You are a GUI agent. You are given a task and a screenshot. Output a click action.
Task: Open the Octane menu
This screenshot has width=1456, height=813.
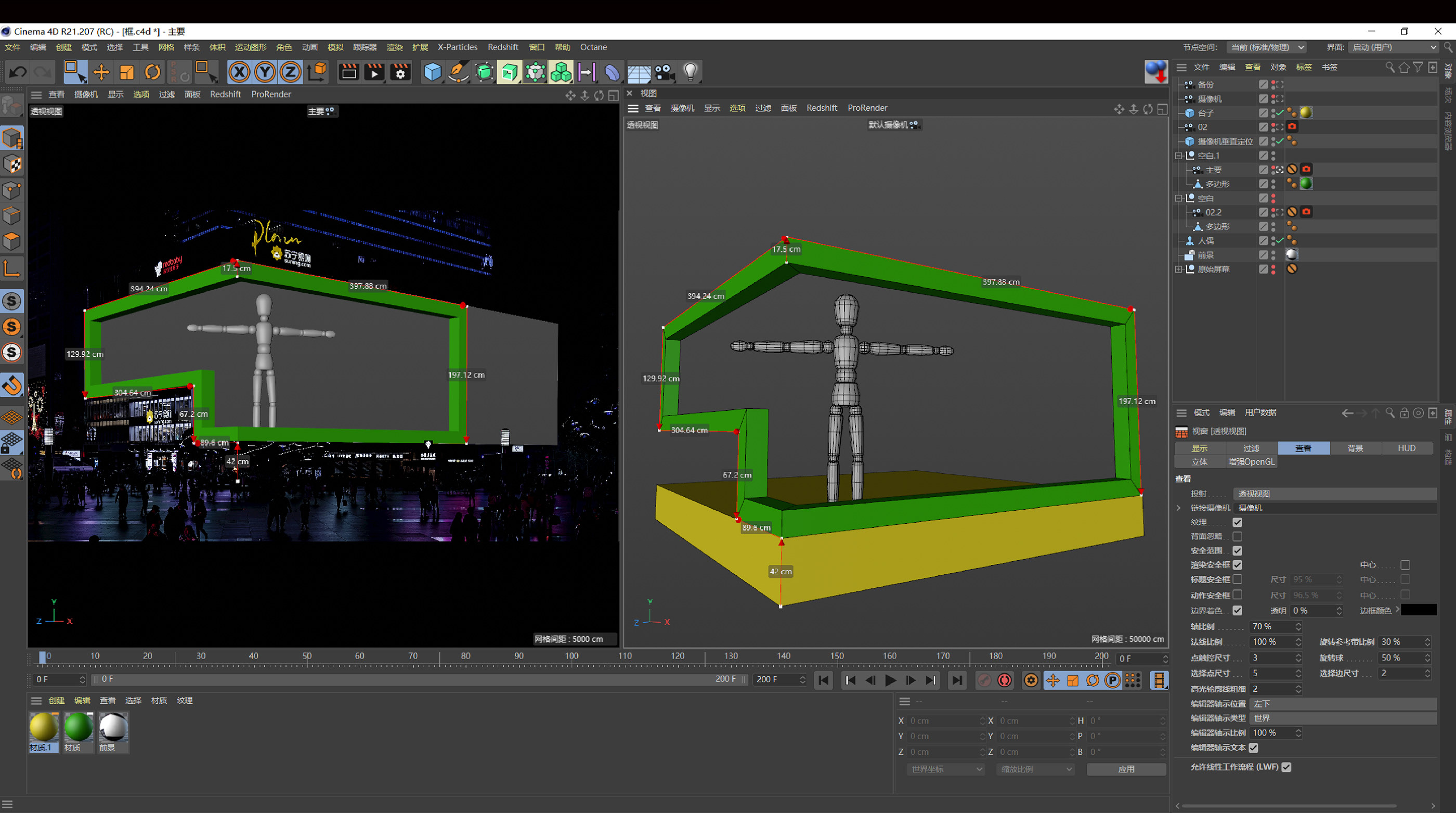[x=593, y=47]
